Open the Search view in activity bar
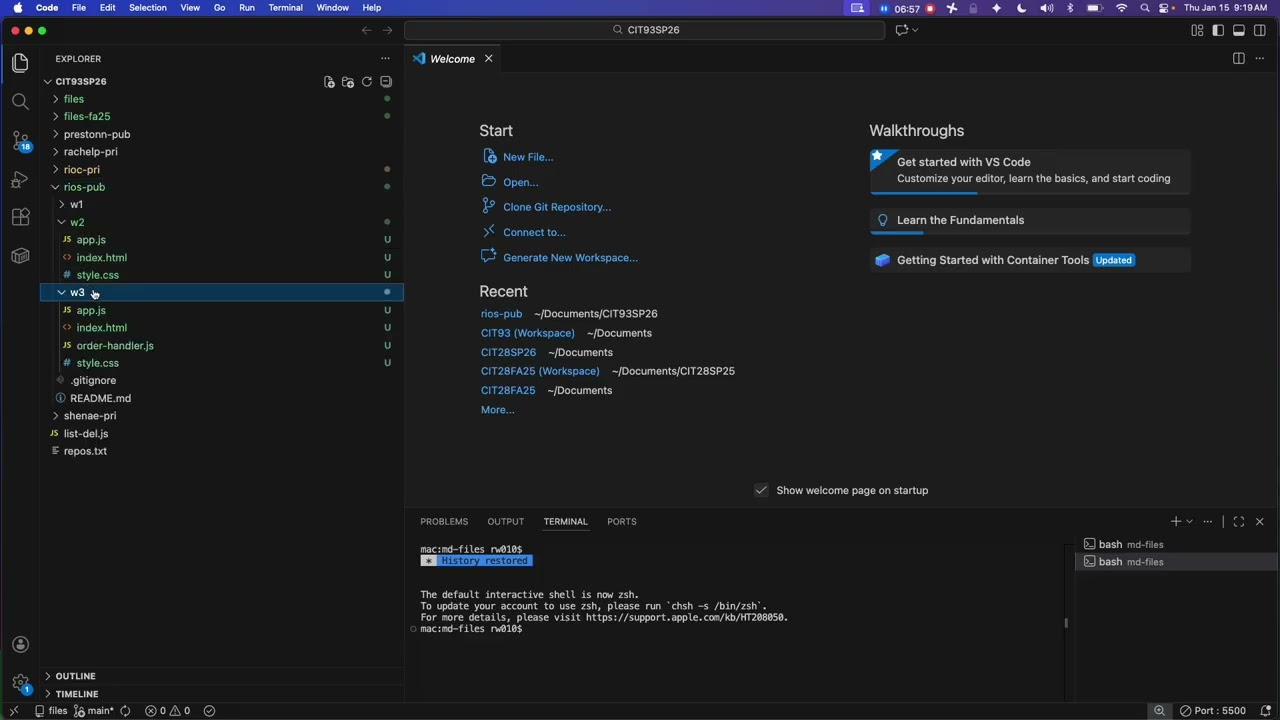 point(20,101)
